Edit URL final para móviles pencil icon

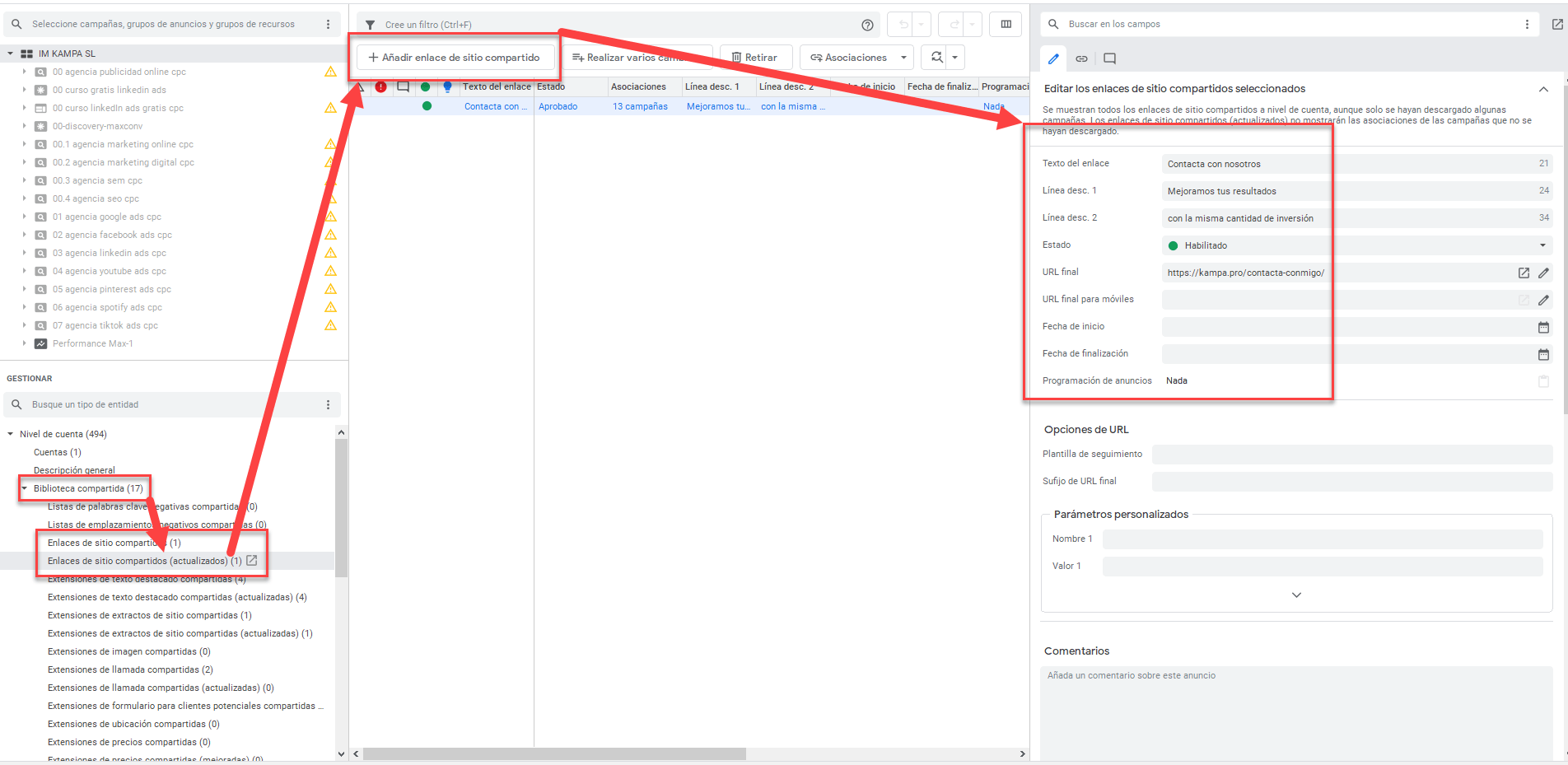coord(1543,300)
